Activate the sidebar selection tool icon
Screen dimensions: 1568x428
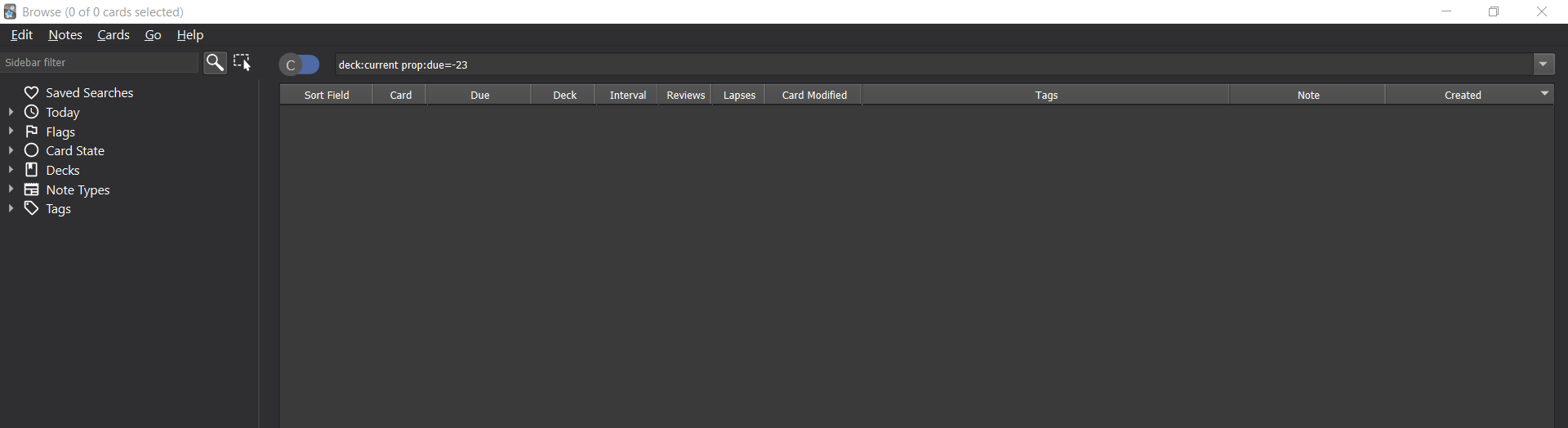[x=243, y=63]
